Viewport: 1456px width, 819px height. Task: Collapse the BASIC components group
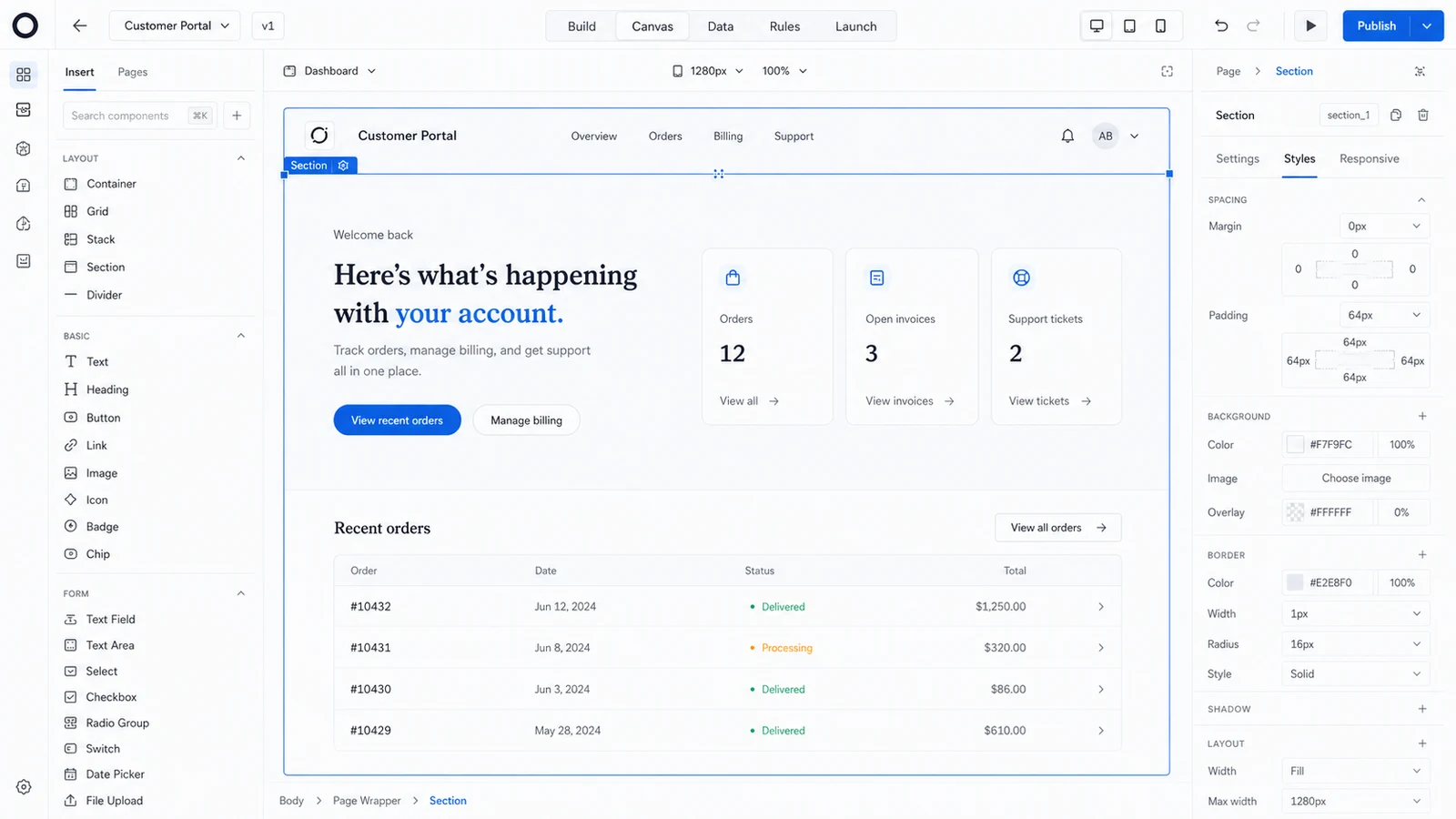coord(241,336)
